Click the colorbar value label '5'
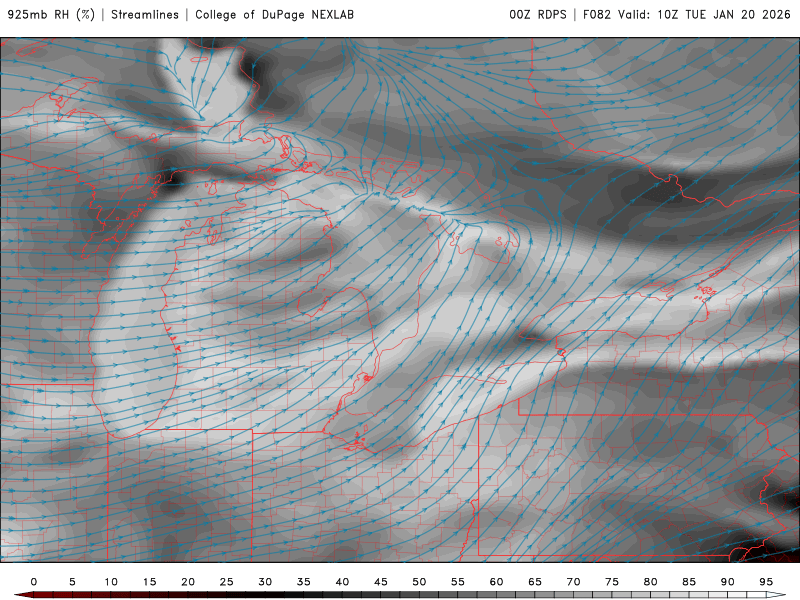800x600 pixels. click(72, 582)
